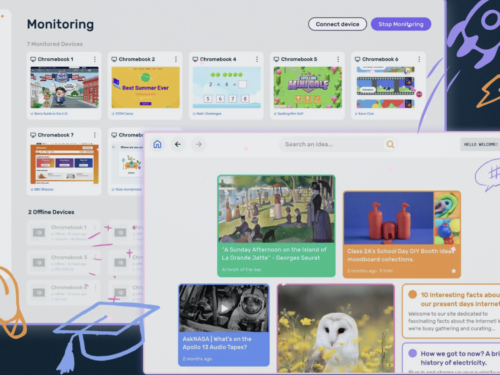The width and height of the screenshot is (500, 375).
Task: Click offline Chromebook 3 name text
Action: pos(69,257)
